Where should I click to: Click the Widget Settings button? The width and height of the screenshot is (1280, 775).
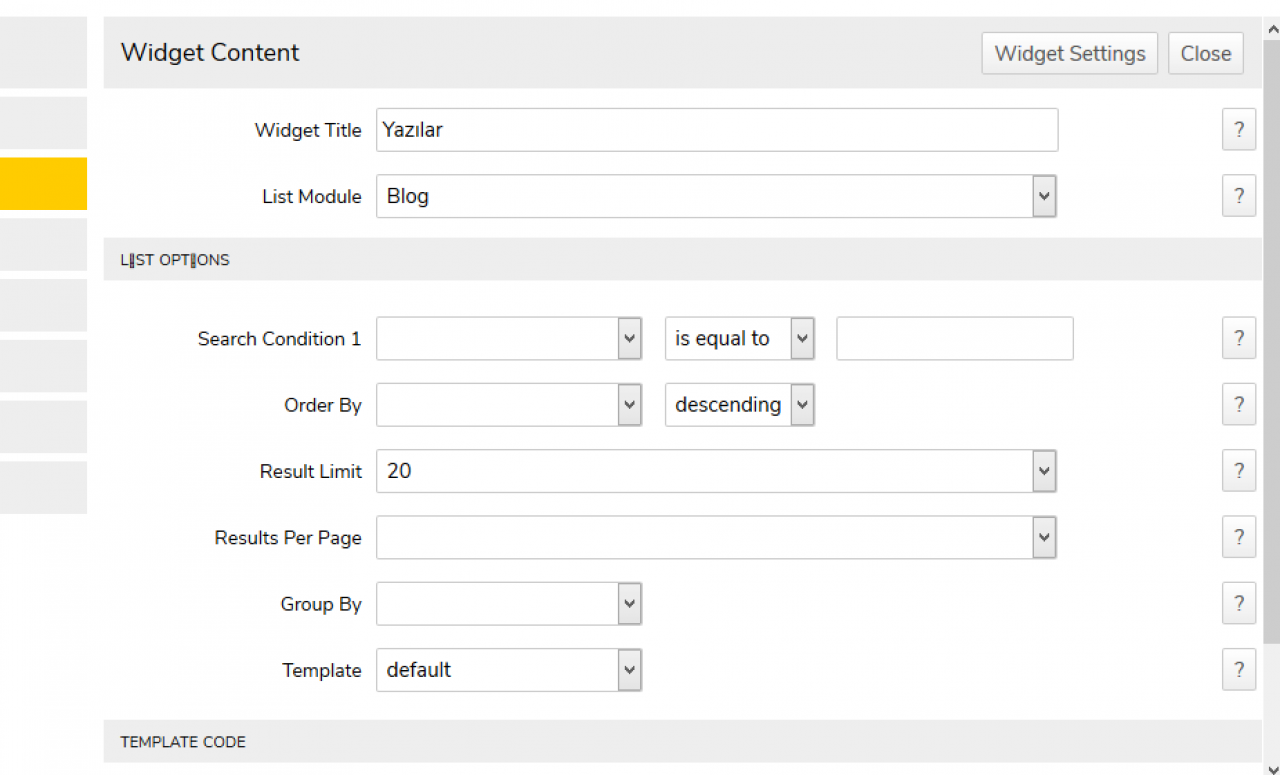click(1070, 53)
